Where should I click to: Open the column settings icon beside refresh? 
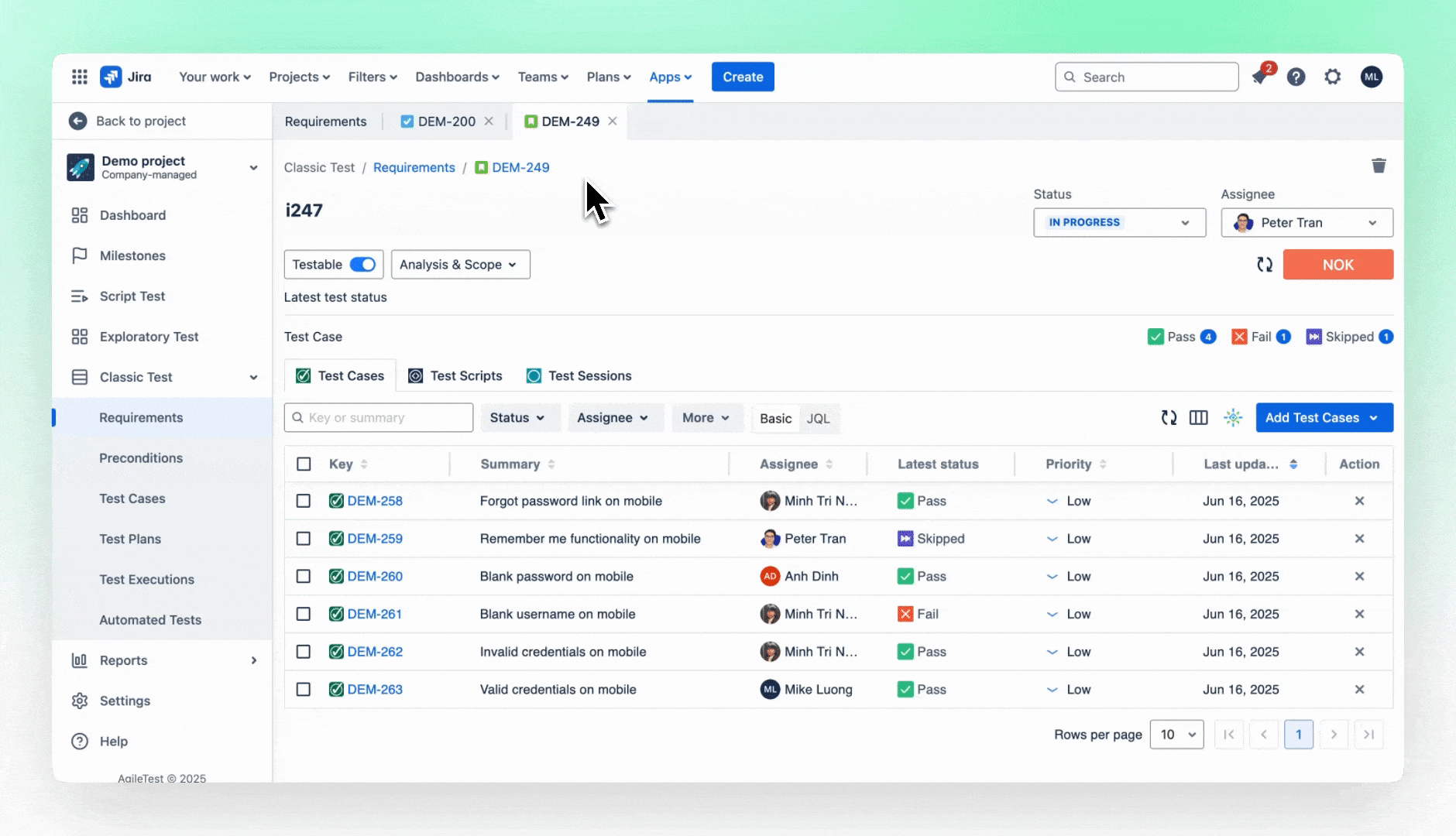(1198, 417)
